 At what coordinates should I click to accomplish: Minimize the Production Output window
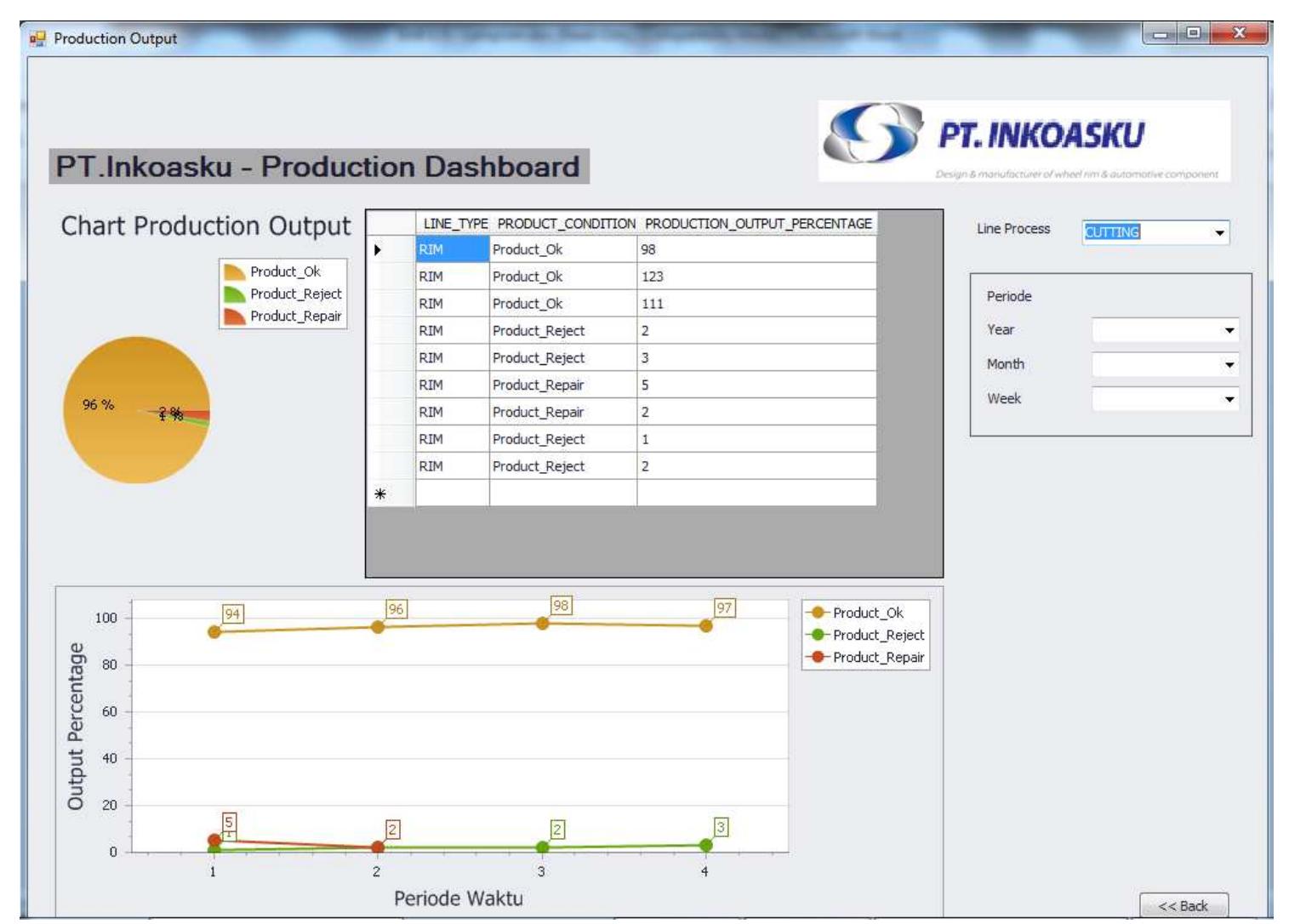tap(1161, 34)
